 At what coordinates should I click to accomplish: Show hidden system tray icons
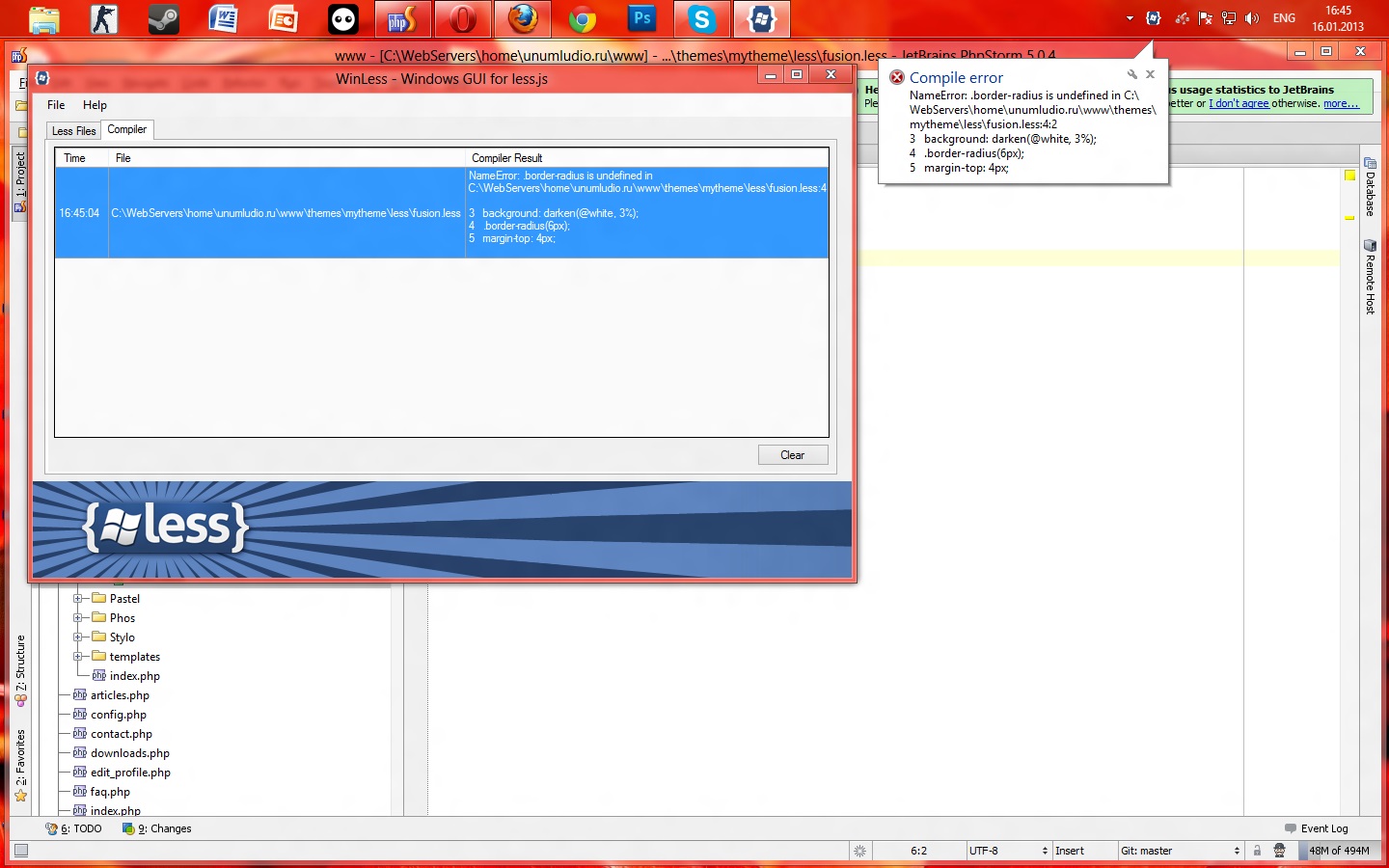pos(1130,18)
